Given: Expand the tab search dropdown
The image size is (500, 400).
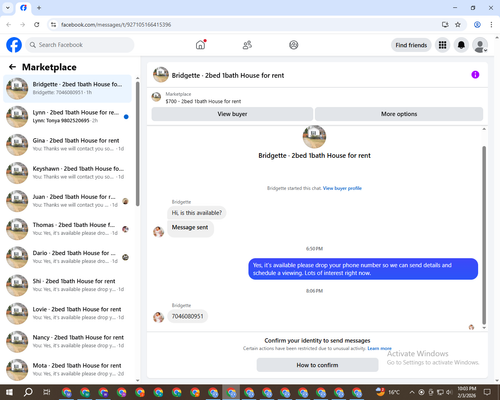Looking at the screenshot, I should point(8,8).
